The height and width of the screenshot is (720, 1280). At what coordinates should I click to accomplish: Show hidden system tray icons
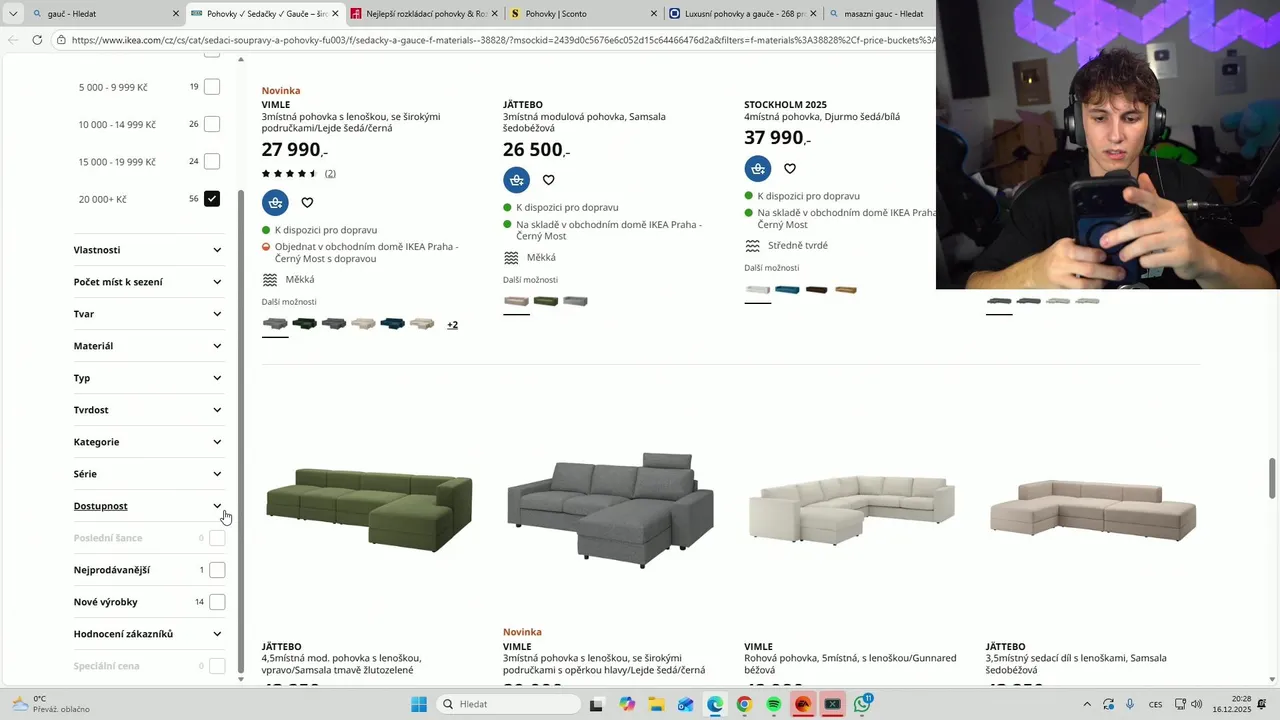coord(1087,704)
